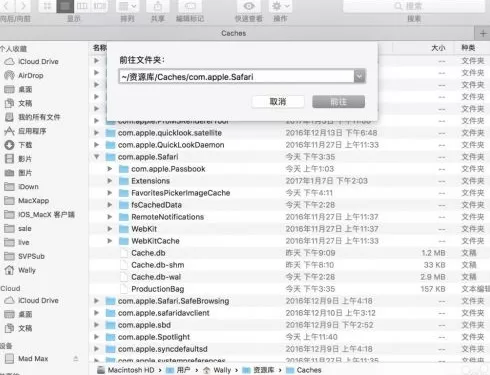This screenshot has width=490, height=375.
Task: Click 资源库 in the path bar
Action: coord(259,370)
